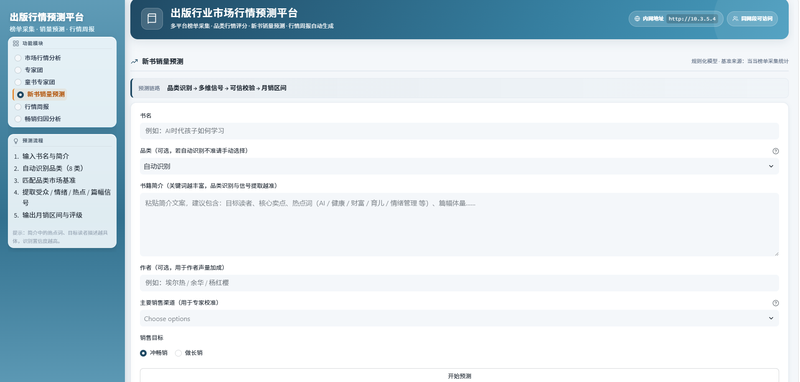Screen dimensions: 800x382
Task: Click the 规则化模型 · 基准来源 note text
Action: [740, 61]
